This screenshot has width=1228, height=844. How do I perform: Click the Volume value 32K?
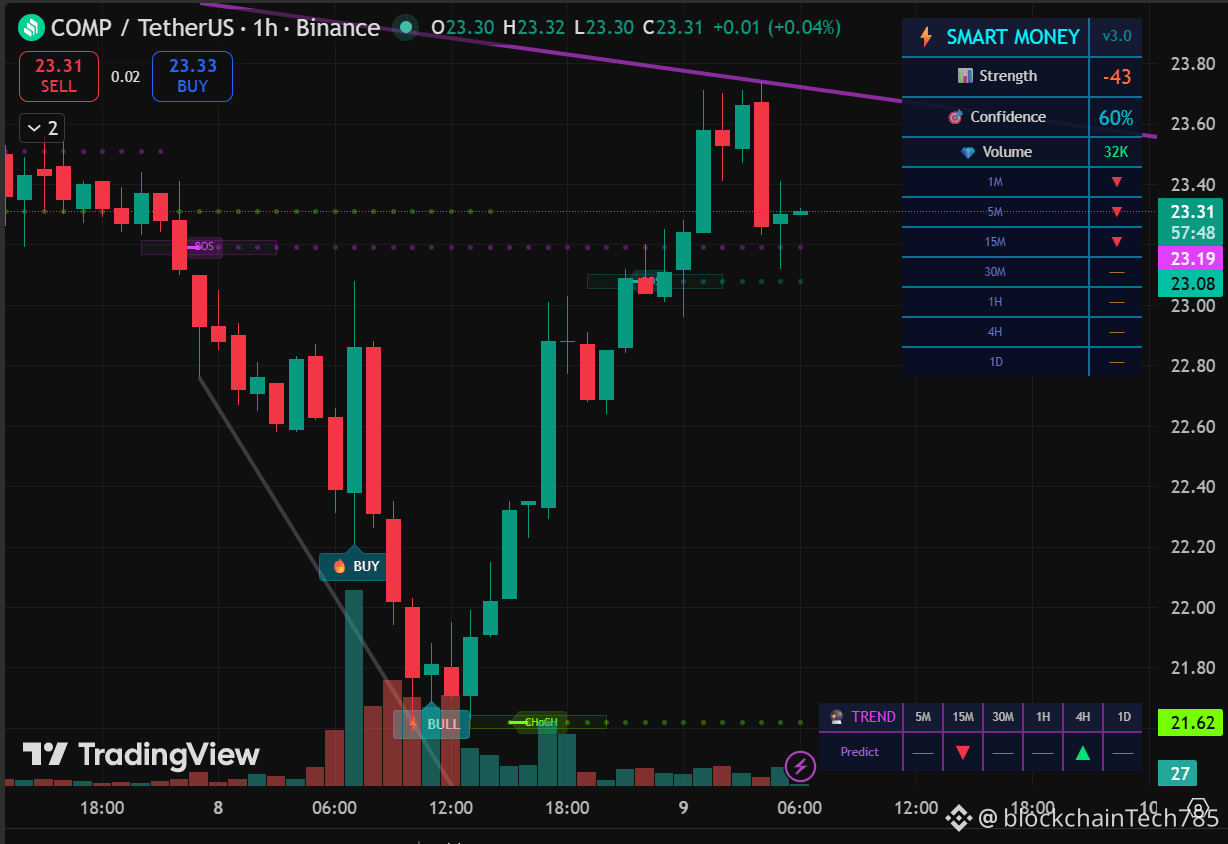coord(1116,152)
